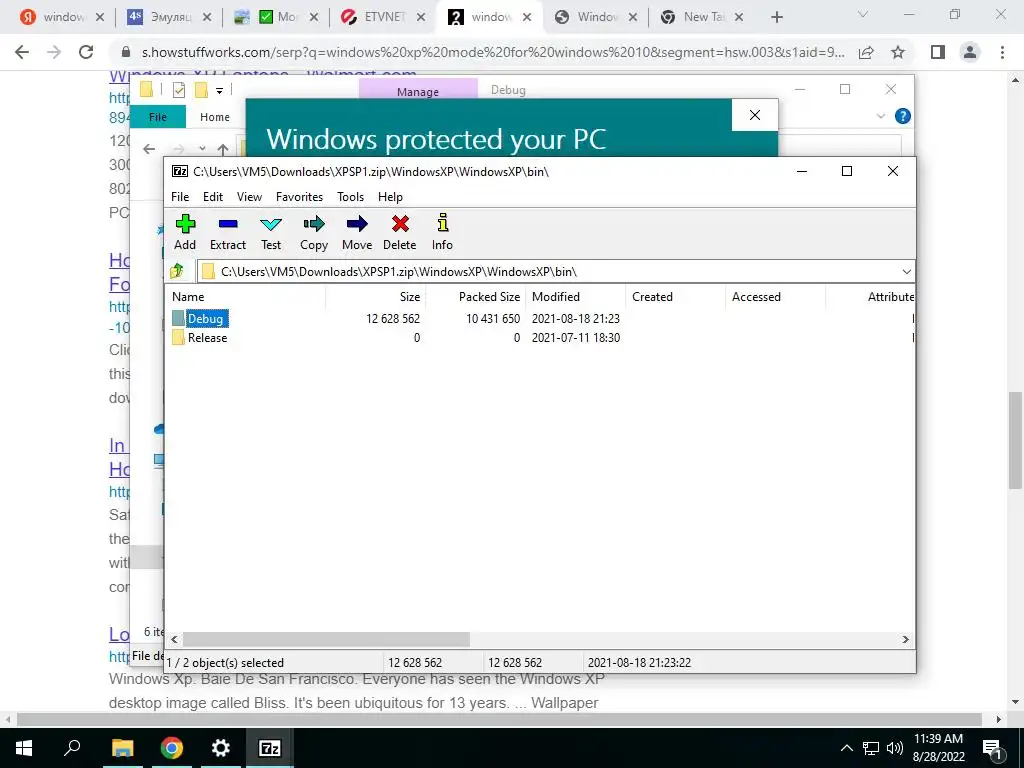Sort by Size column header
The height and width of the screenshot is (768, 1024).
click(376, 296)
